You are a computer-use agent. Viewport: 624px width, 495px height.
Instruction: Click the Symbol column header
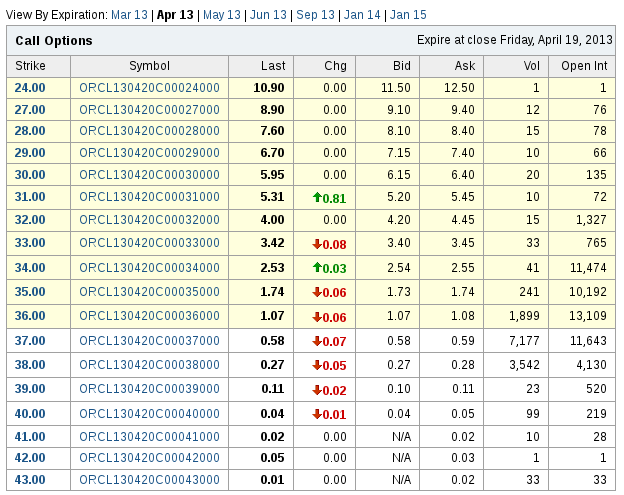[x=149, y=66]
